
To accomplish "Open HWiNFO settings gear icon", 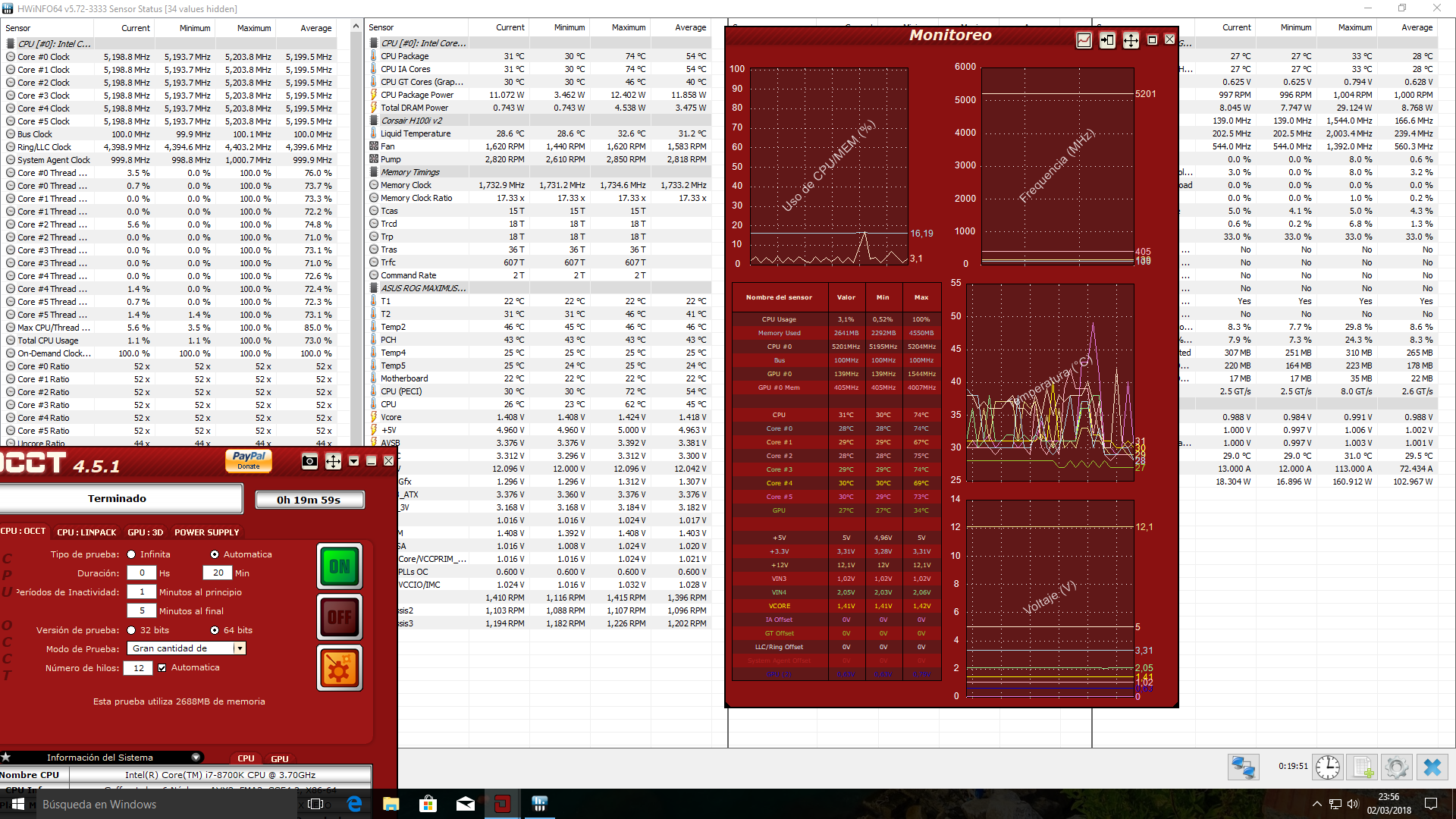I will pyautogui.click(x=1397, y=767).
